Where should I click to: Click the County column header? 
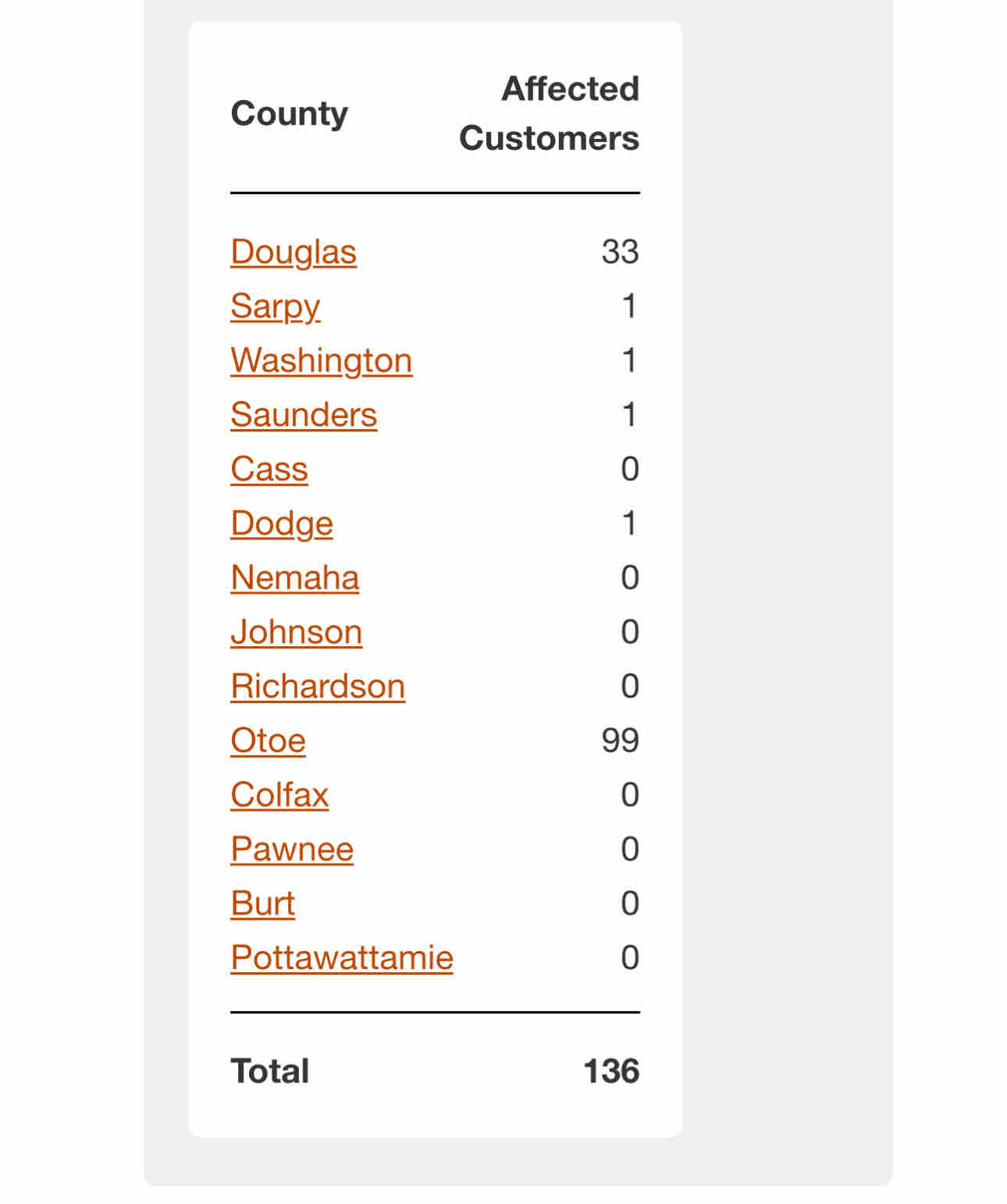[x=290, y=114]
